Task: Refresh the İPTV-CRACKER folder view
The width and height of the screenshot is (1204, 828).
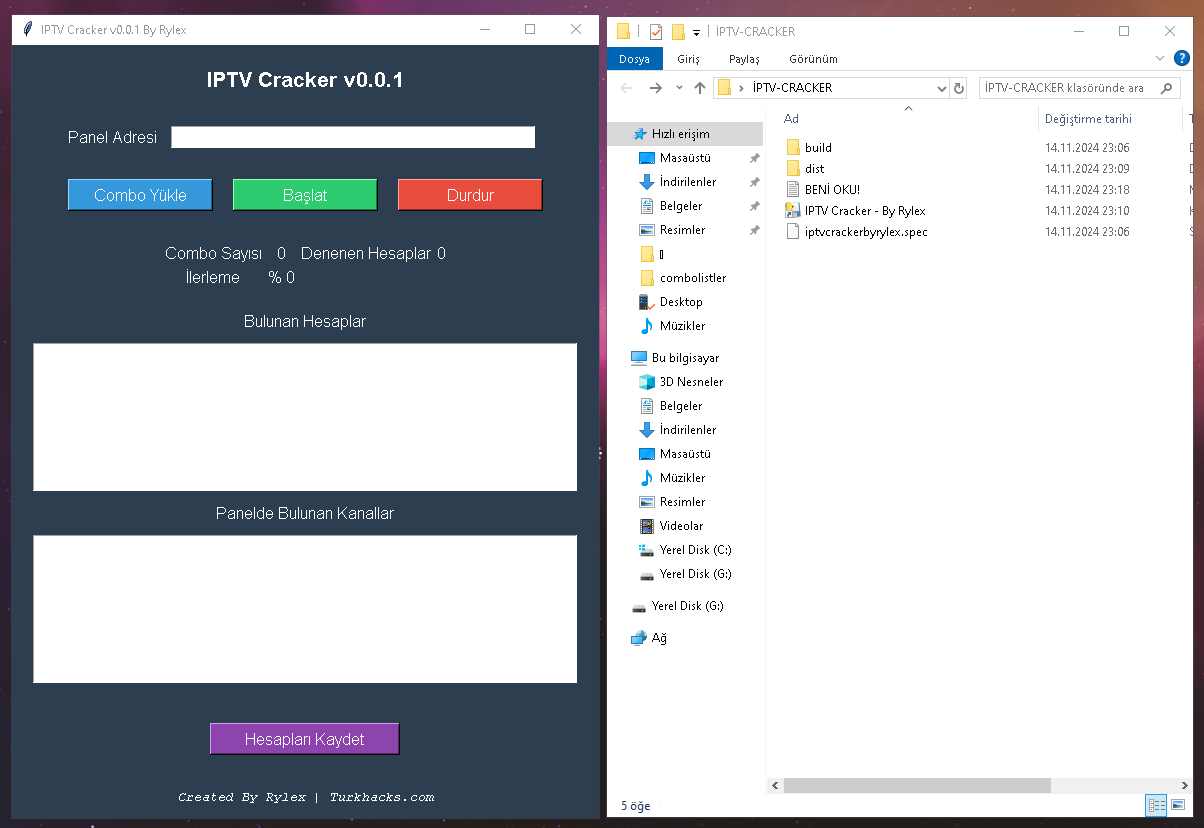Action: pyautogui.click(x=959, y=88)
